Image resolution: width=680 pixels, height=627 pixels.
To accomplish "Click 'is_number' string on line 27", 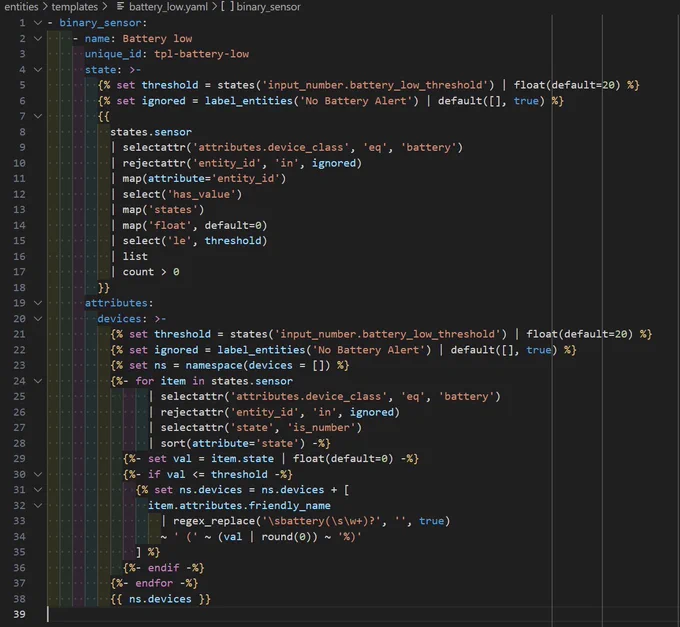I will pyautogui.click(x=324, y=428).
